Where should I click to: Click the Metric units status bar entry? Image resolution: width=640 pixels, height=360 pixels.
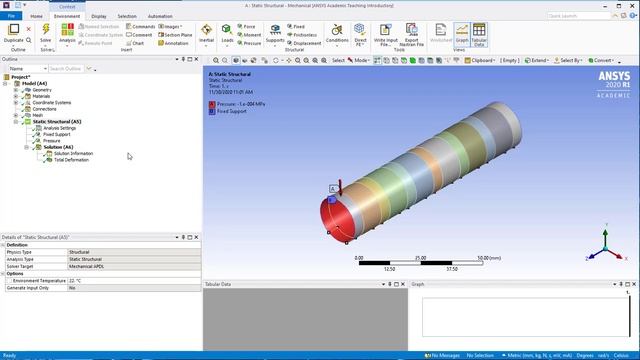537,356
